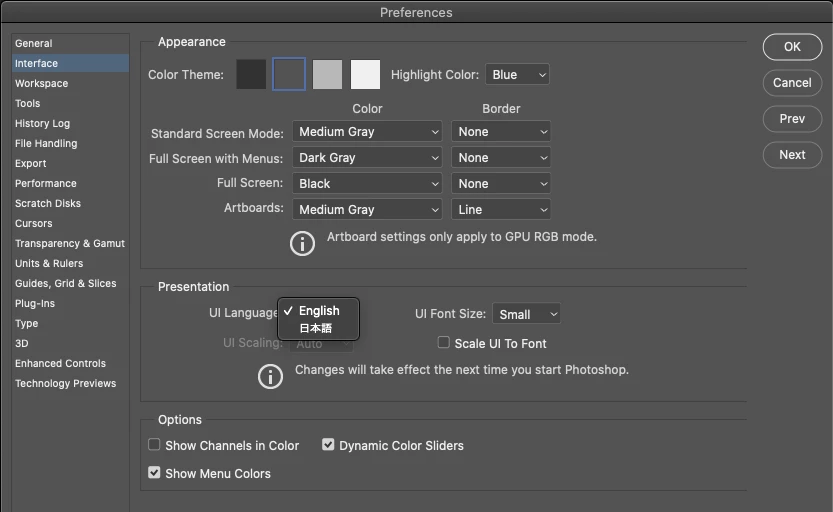This screenshot has height=512, width=833.
Task: Open the Export preferences category
Action: (70, 164)
